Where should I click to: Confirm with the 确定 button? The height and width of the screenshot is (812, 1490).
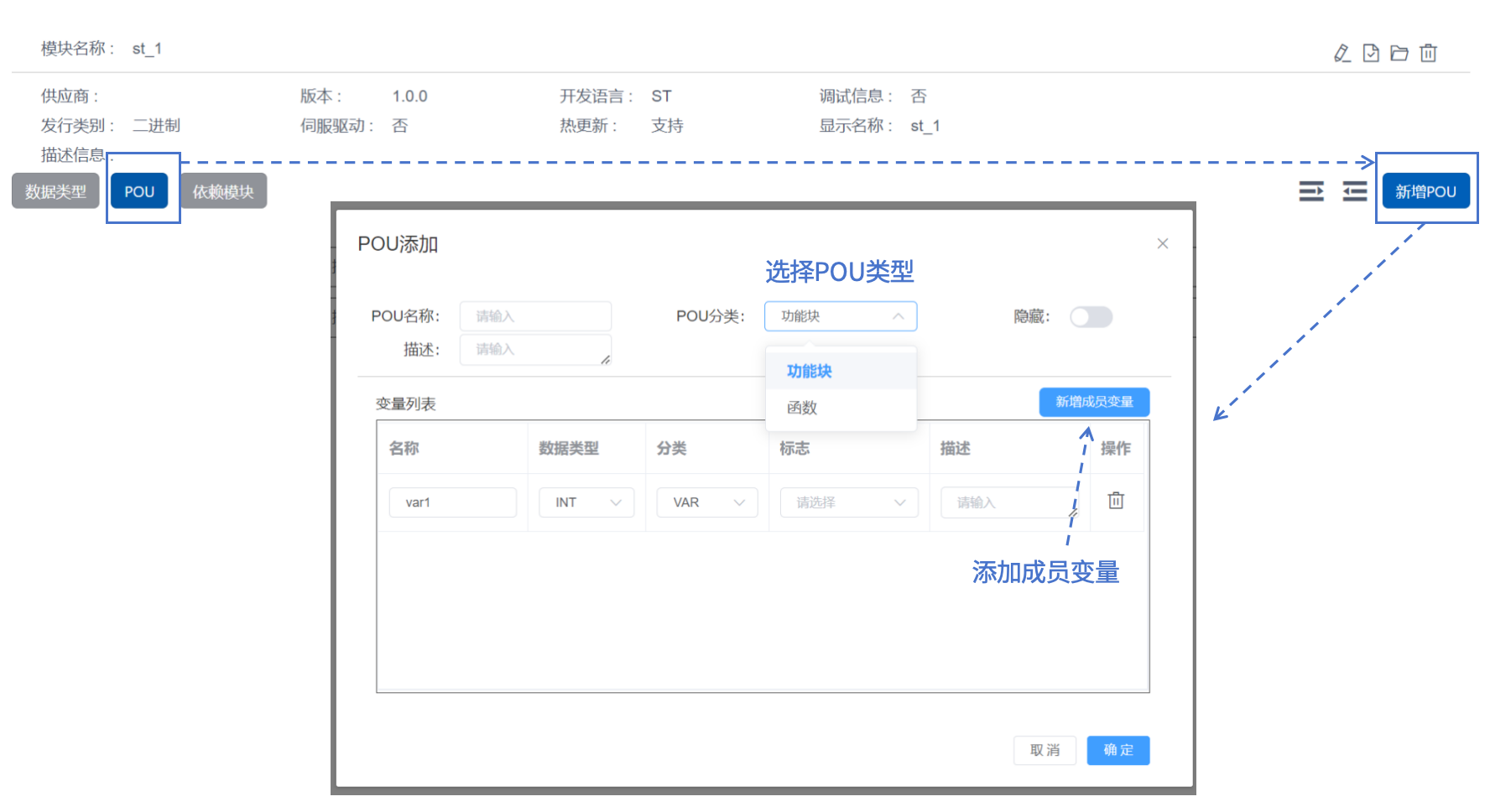click(x=1117, y=750)
